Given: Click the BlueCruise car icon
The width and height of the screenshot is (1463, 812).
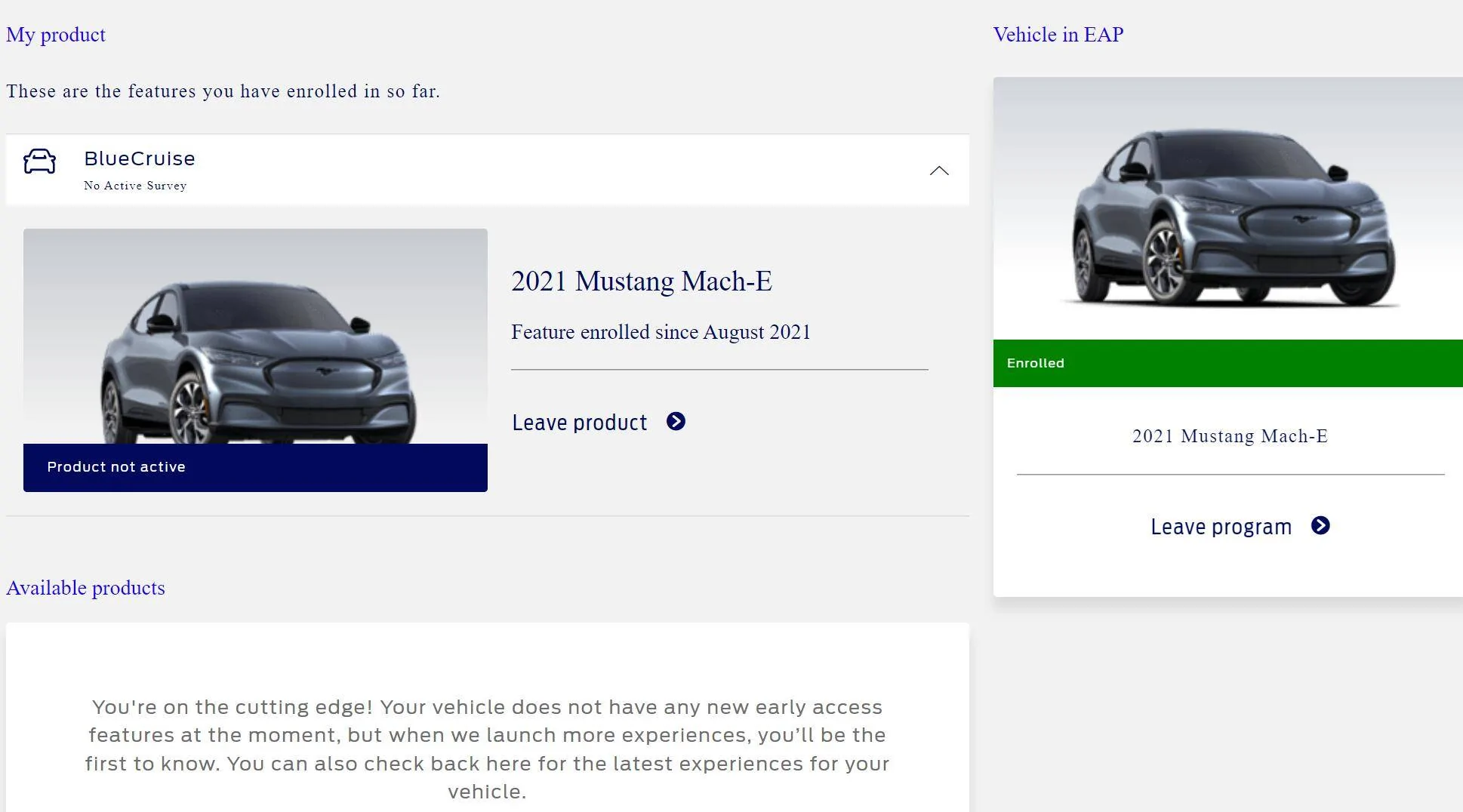Looking at the screenshot, I should click(x=39, y=161).
